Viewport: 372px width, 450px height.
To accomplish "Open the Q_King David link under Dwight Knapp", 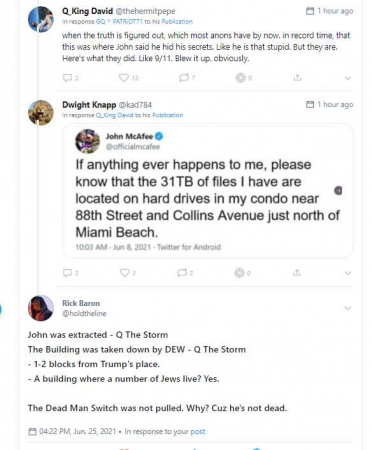I will coord(114,115).
